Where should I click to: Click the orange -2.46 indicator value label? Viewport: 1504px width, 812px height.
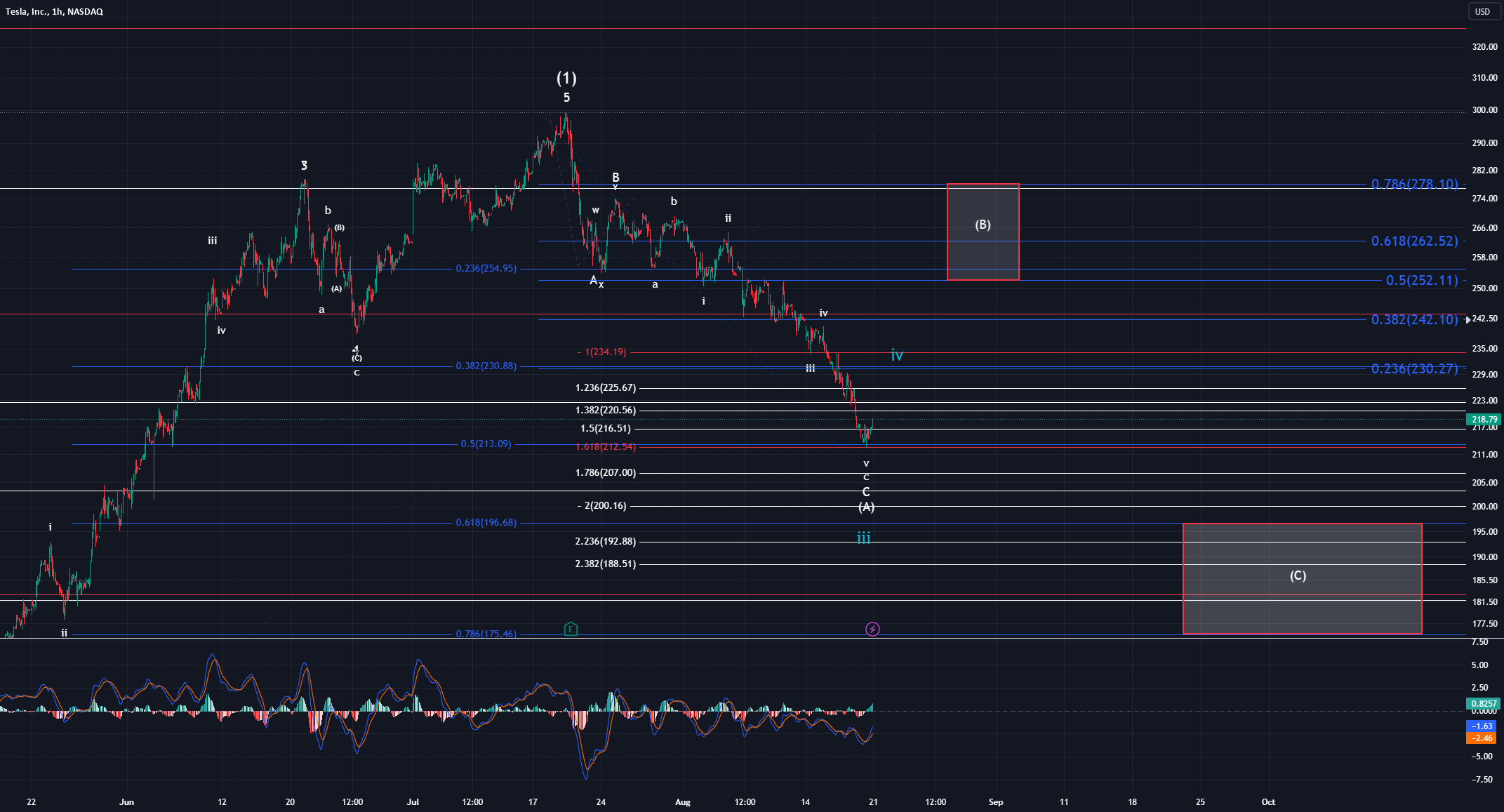pyautogui.click(x=1482, y=738)
